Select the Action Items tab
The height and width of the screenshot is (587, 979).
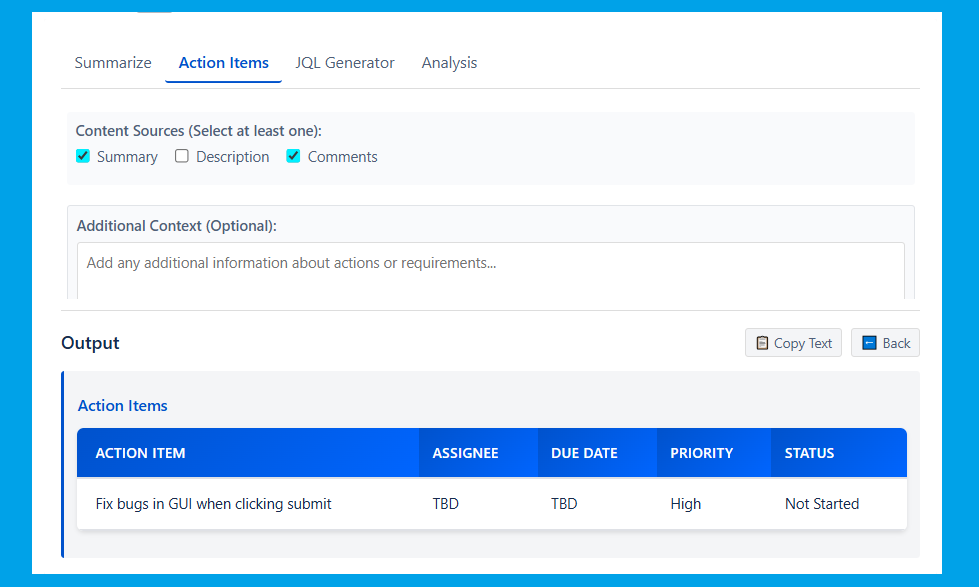click(x=224, y=63)
